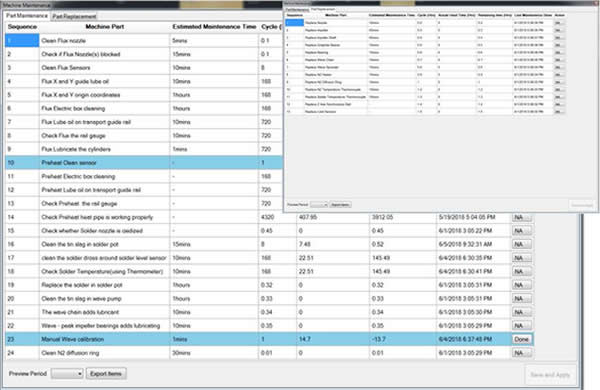The width and height of the screenshot is (600, 390).
Task: Click NA button for wave chain adds lubricant
Action: (x=522, y=312)
